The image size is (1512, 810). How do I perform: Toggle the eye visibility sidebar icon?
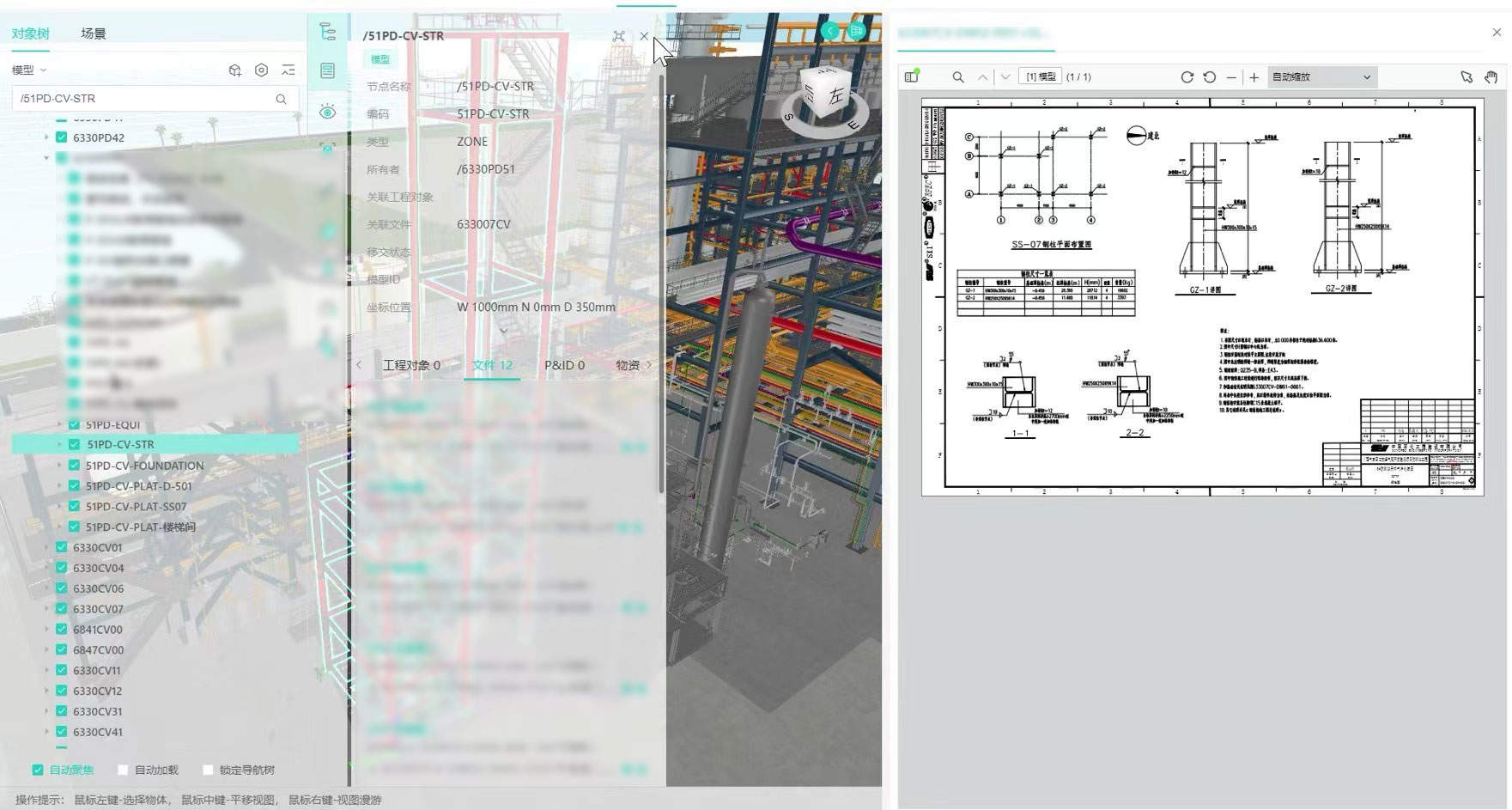click(x=327, y=111)
